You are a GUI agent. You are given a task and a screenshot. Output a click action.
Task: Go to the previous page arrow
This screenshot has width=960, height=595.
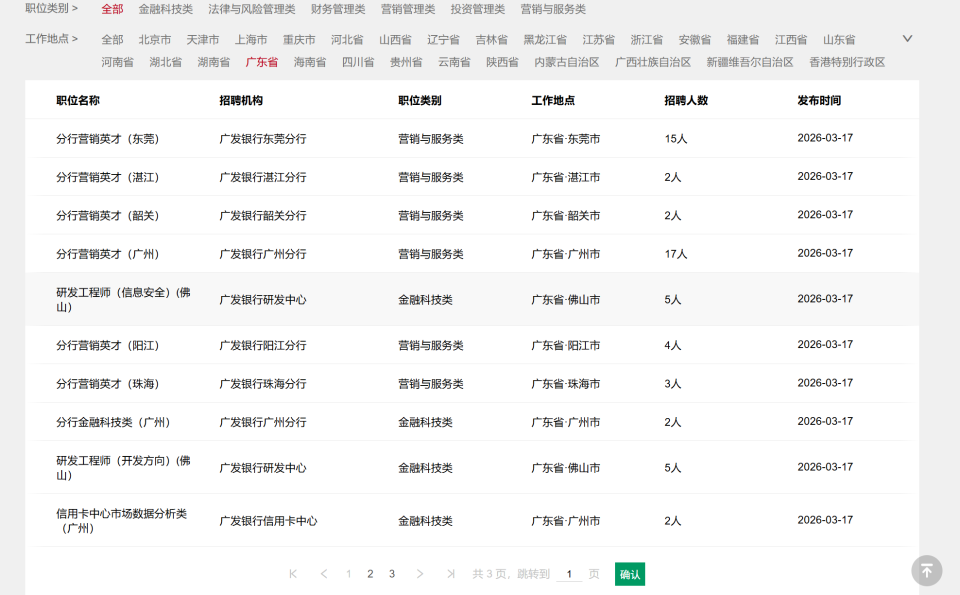coord(324,574)
